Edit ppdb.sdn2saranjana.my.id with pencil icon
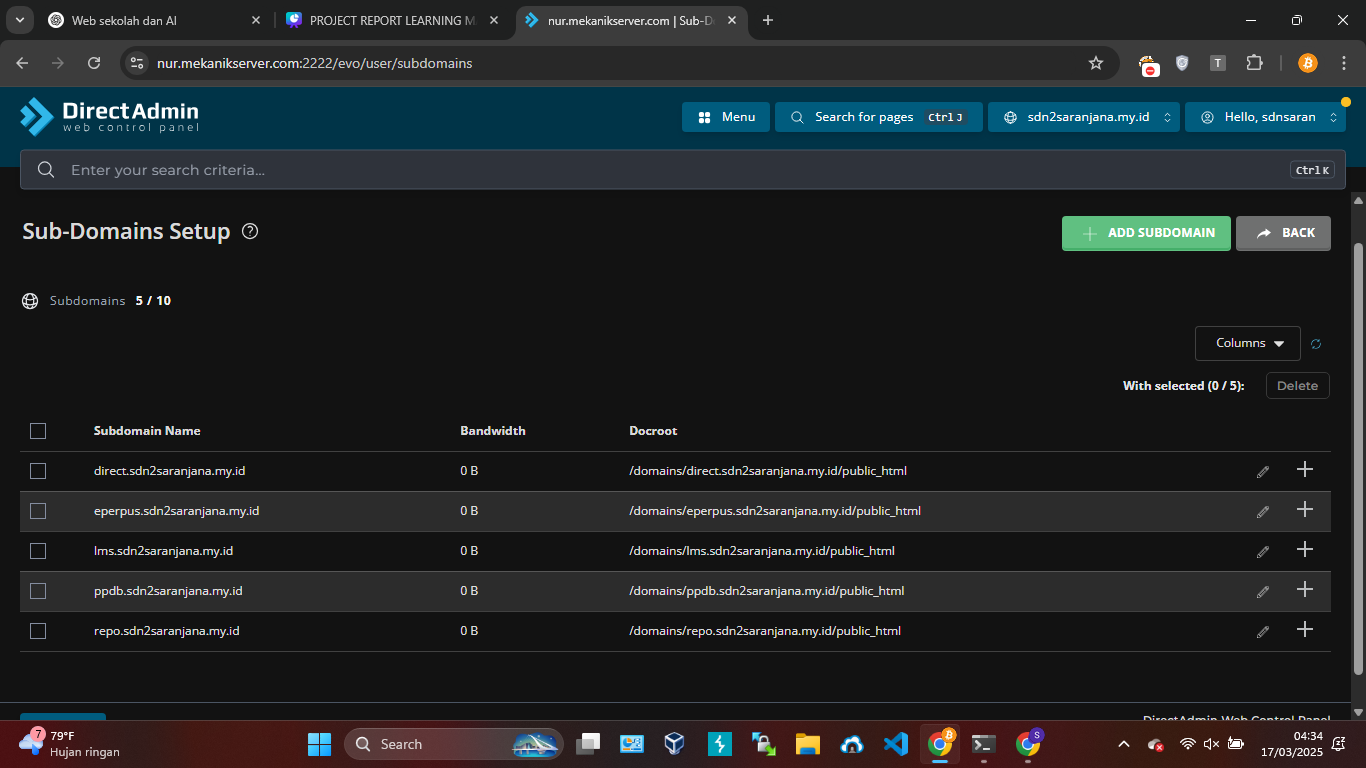The width and height of the screenshot is (1366, 768). (1263, 591)
